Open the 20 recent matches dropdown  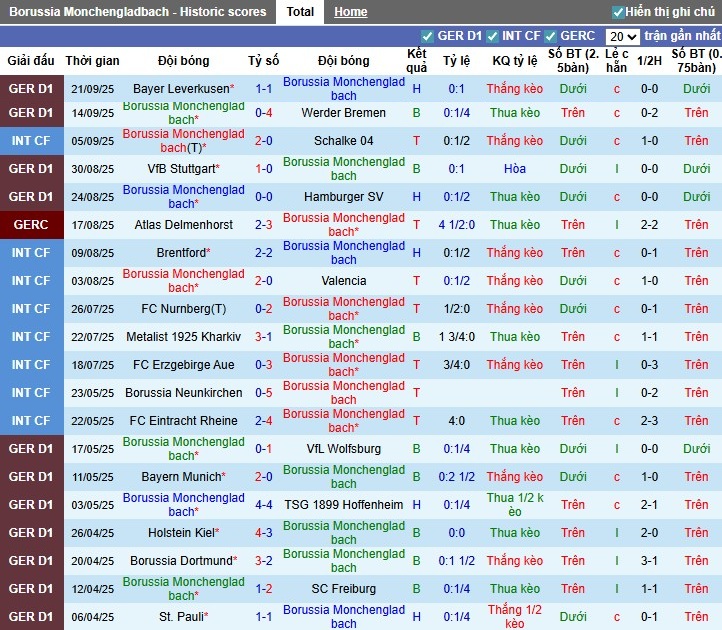tap(622, 36)
